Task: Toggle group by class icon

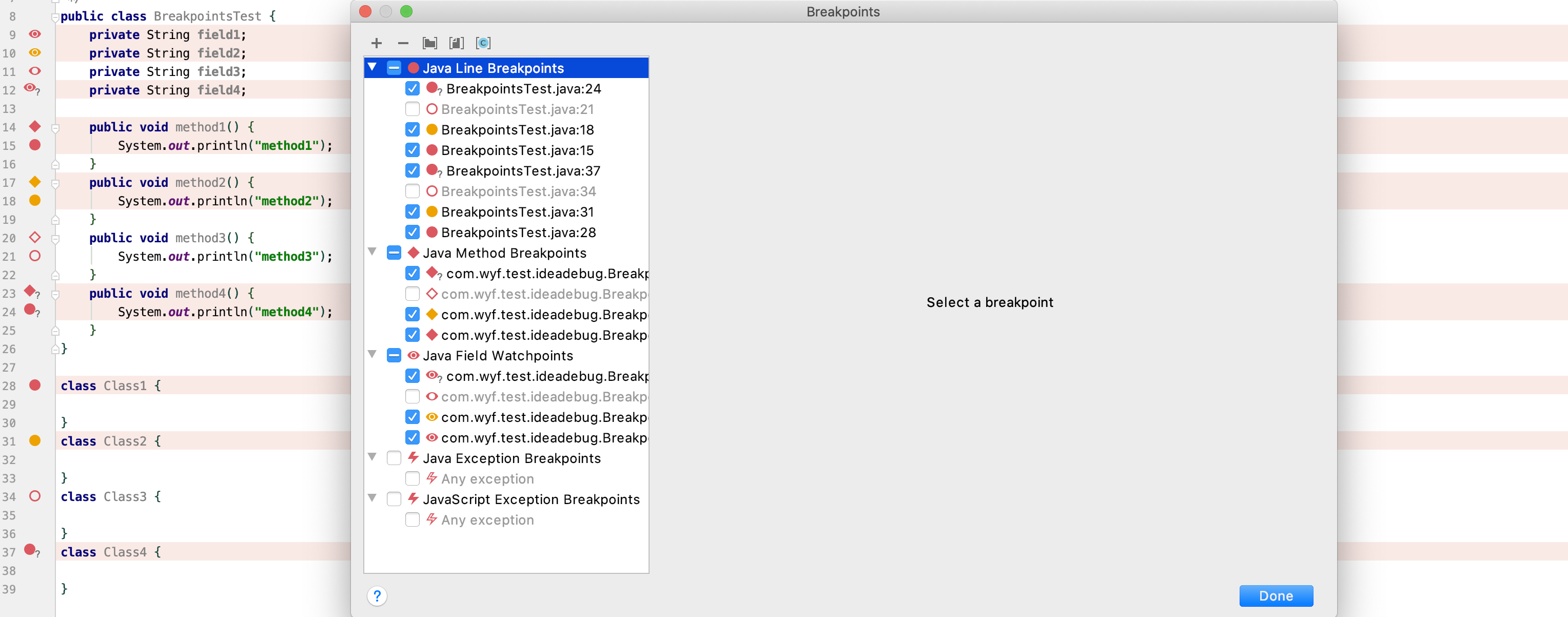Action: [483, 43]
